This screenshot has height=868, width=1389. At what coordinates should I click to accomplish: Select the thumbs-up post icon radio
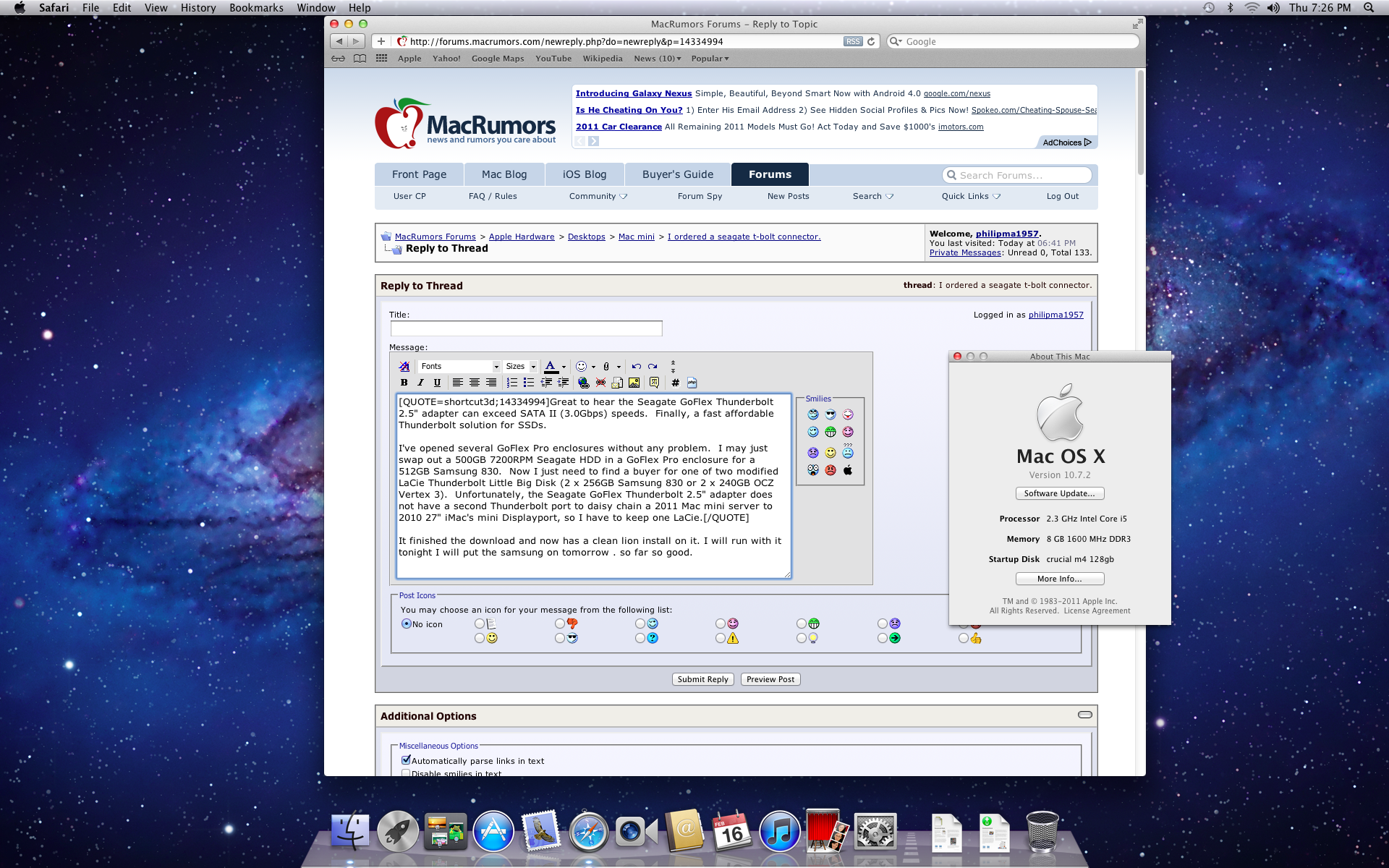tap(964, 638)
